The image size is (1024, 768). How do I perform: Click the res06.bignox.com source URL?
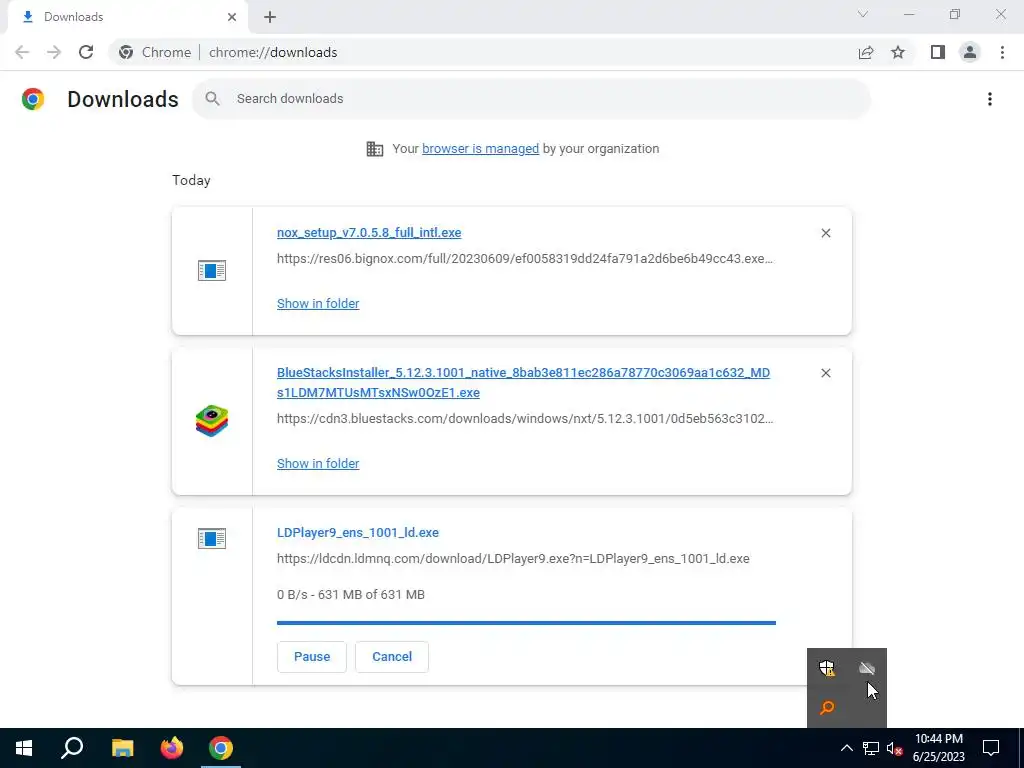click(525, 259)
